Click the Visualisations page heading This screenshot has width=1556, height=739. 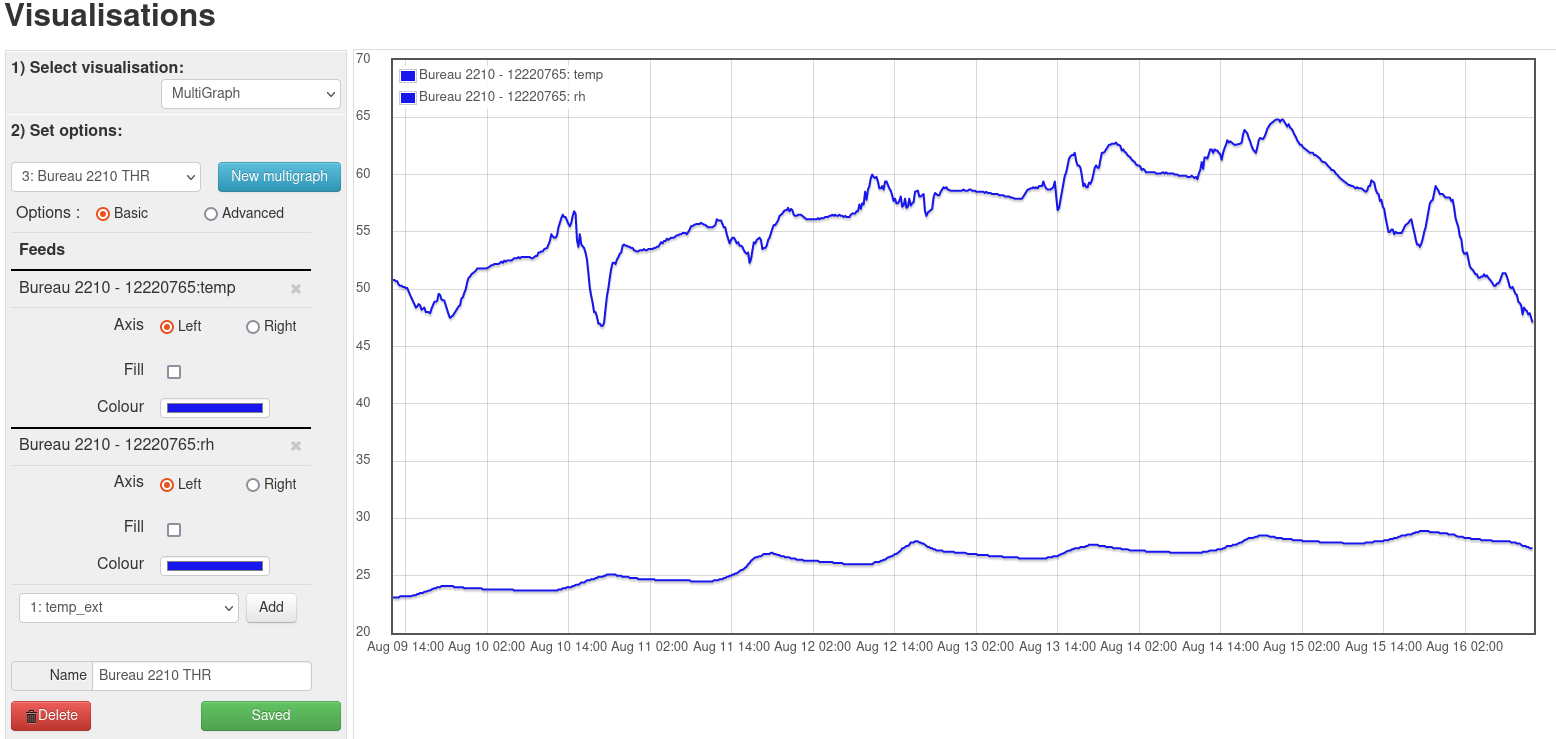coord(110,15)
